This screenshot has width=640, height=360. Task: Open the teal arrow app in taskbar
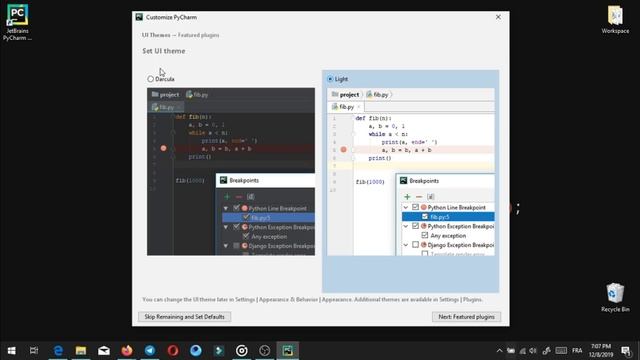point(219,351)
